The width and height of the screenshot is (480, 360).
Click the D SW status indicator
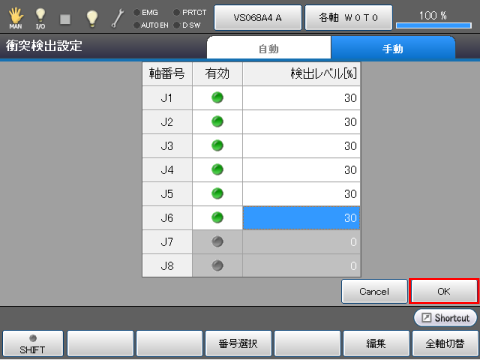[x=187, y=25]
